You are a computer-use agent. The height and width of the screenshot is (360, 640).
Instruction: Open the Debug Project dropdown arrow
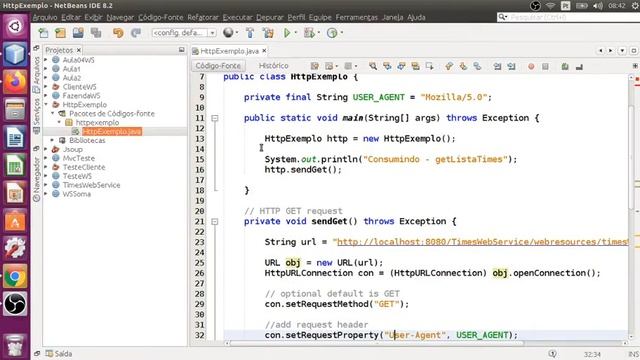coord(318,33)
